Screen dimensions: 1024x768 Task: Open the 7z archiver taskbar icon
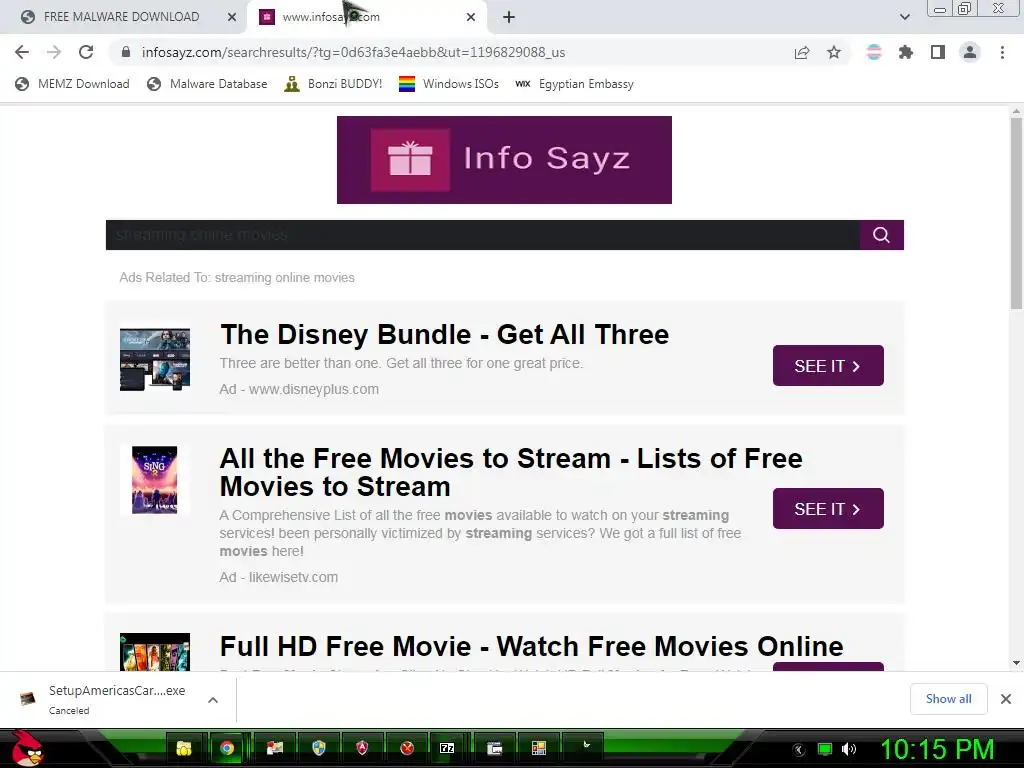click(x=447, y=748)
